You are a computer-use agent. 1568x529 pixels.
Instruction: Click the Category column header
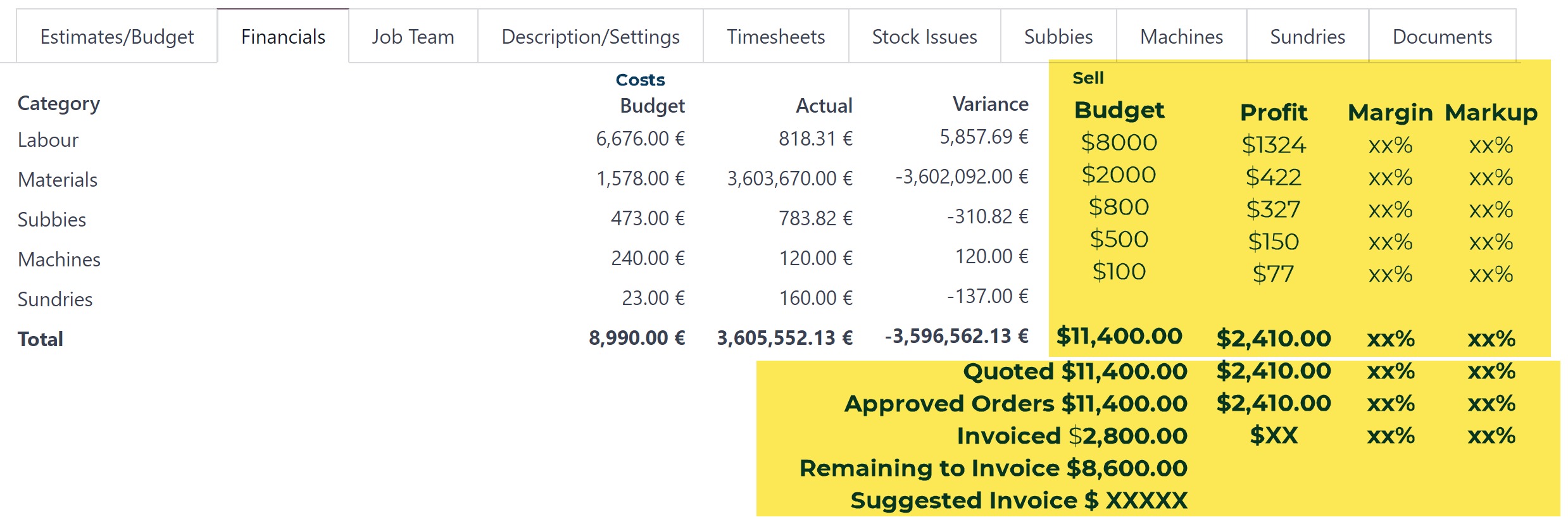pos(59,103)
